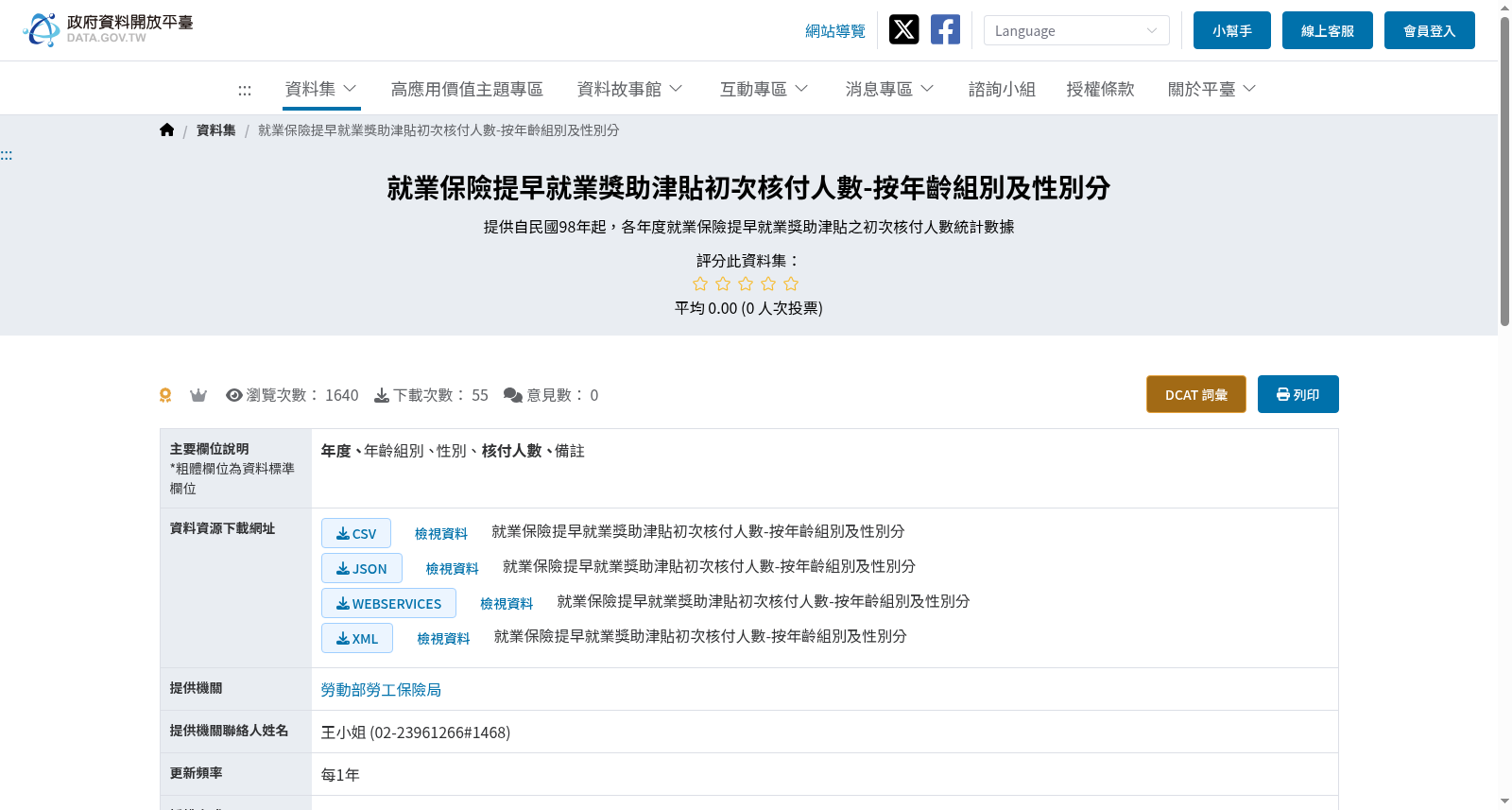Click the 列印 print button
Screen dimensions: 1512x810
1298,394
